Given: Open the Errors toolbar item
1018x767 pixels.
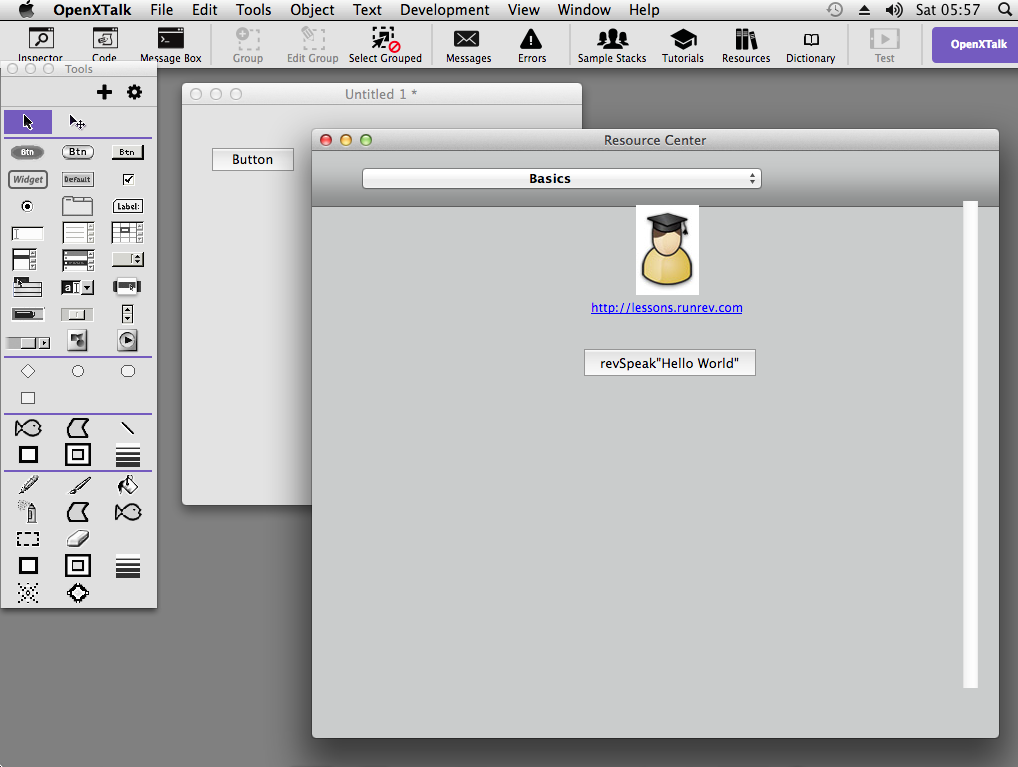Looking at the screenshot, I should click(532, 45).
